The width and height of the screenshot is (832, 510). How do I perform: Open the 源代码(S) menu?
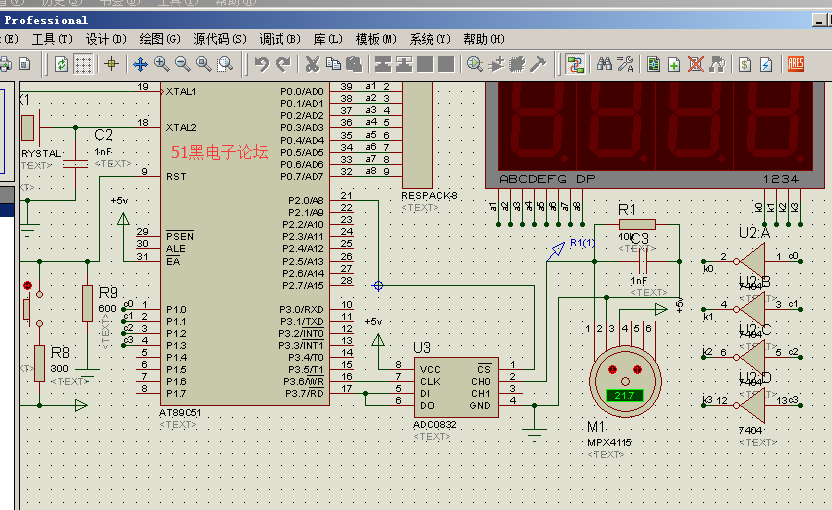click(x=220, y=39)
